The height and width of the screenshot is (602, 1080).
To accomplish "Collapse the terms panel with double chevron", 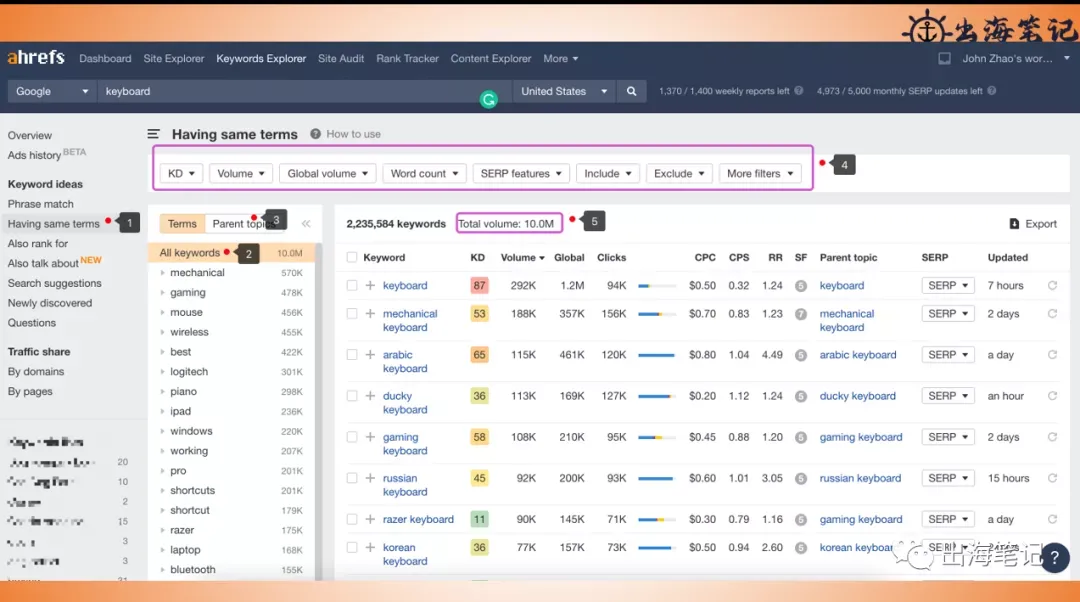I will click(x=306, y=223).
